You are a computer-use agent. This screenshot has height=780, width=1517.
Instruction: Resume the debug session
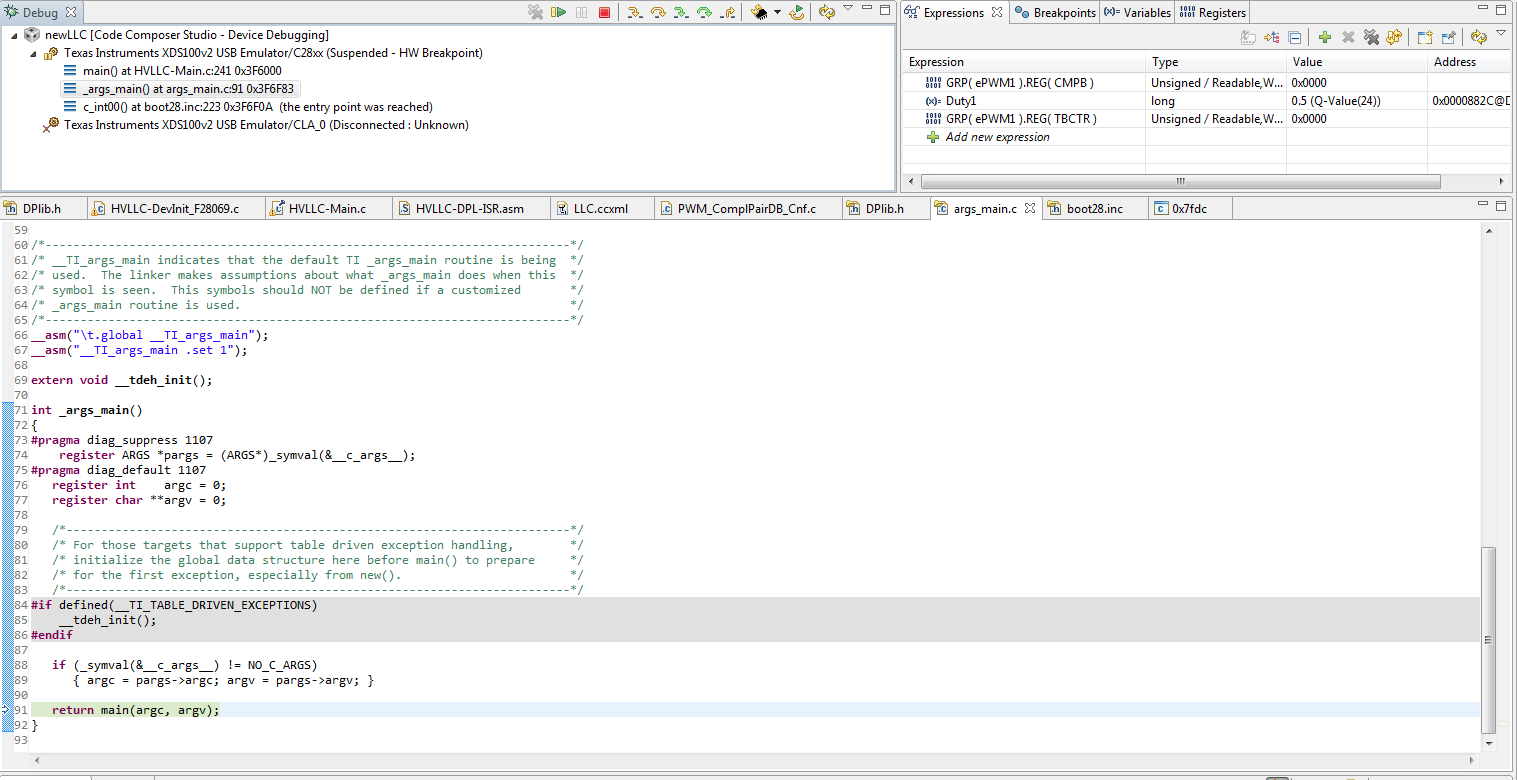[559, 12]
